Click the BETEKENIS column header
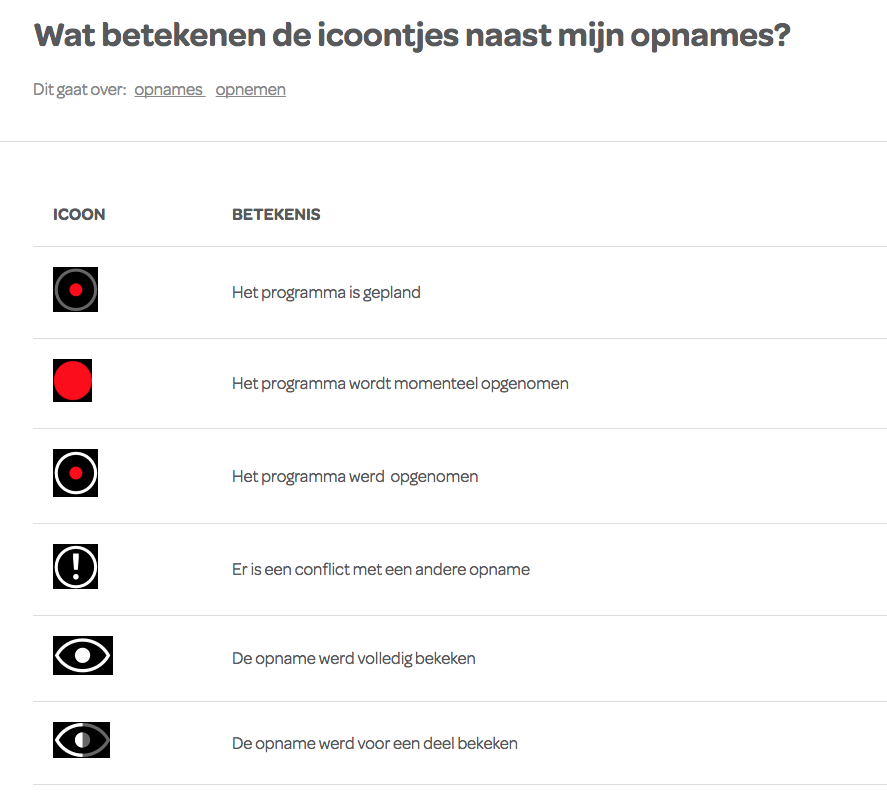This screenshot has height=792, width=887. (276, 214)
